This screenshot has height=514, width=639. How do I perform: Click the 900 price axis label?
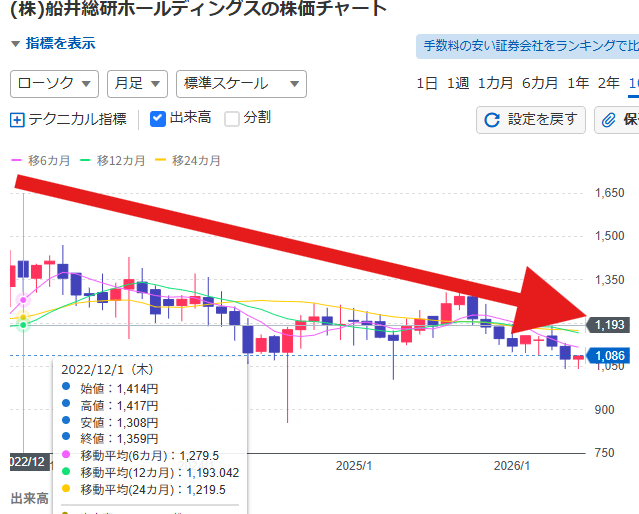point(604,410)
